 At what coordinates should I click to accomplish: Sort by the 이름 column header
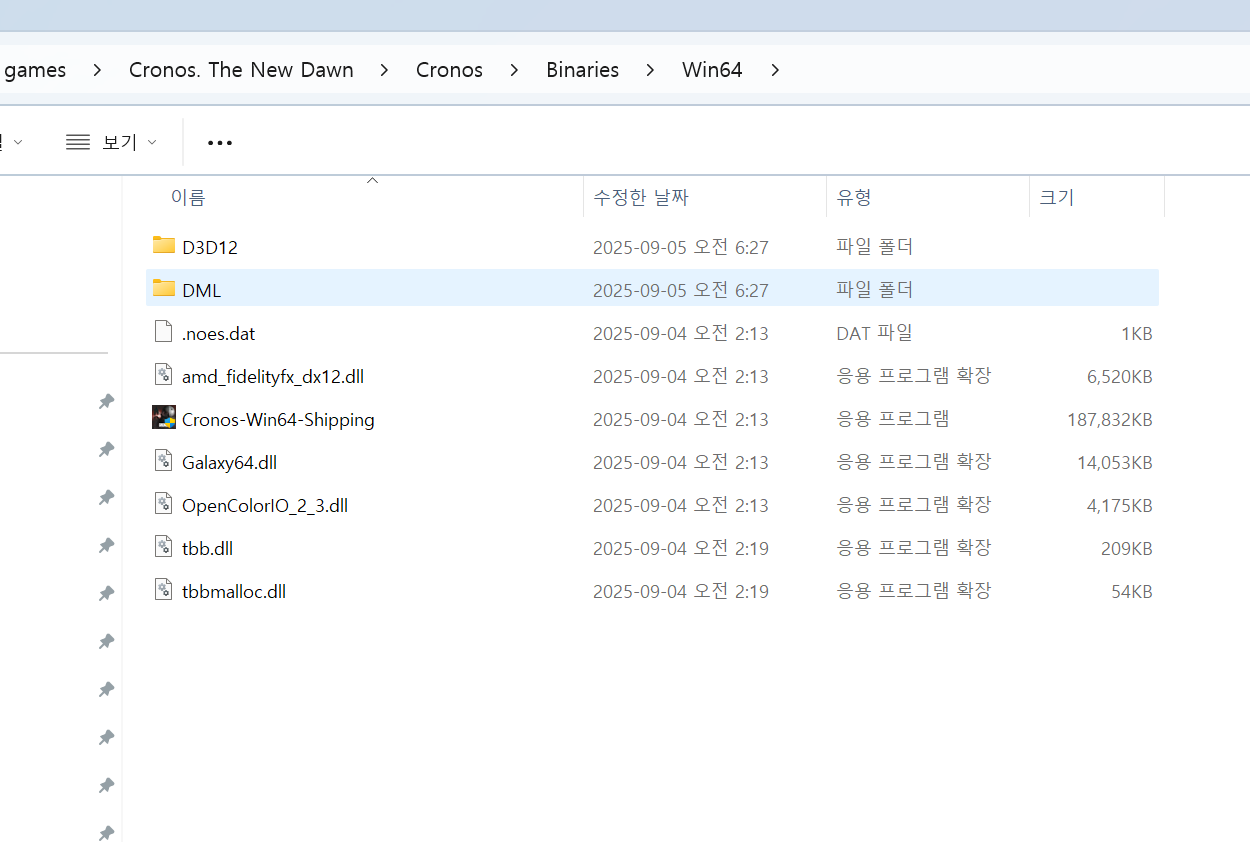188,198
